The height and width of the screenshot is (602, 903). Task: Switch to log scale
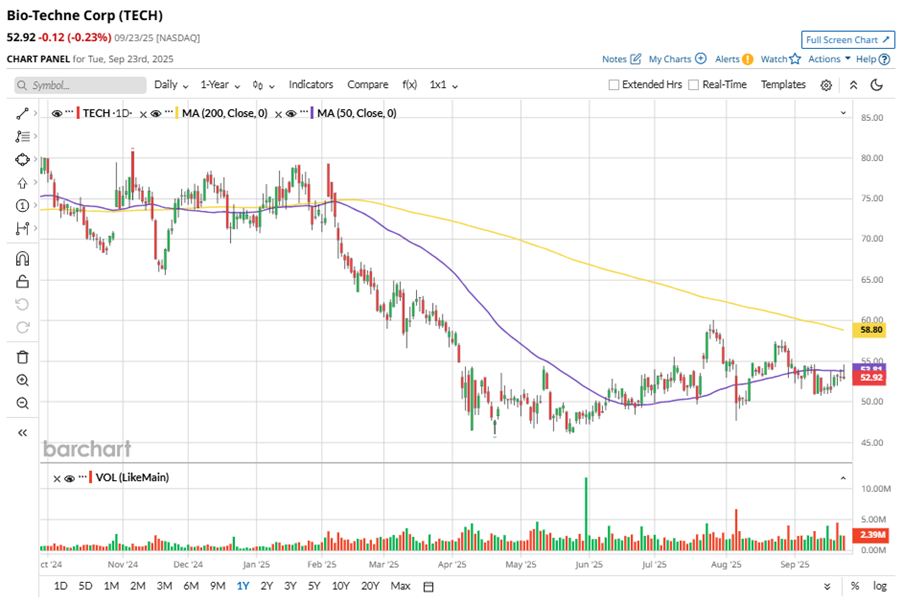[879, 586]
